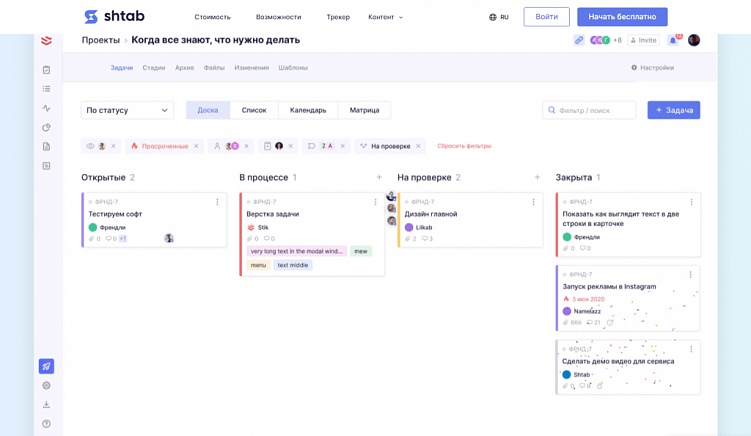The image size is (751, 436).
Task: Click the Войти login button
Action: pos(546,17)
